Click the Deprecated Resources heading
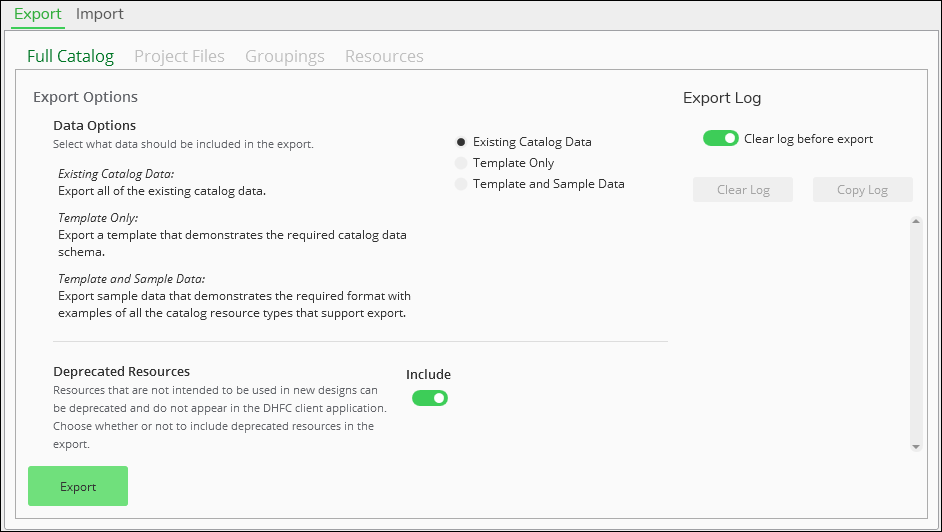The width and height of the screenshot is (942, 532). pyautogui.click(x=121, y=371)
